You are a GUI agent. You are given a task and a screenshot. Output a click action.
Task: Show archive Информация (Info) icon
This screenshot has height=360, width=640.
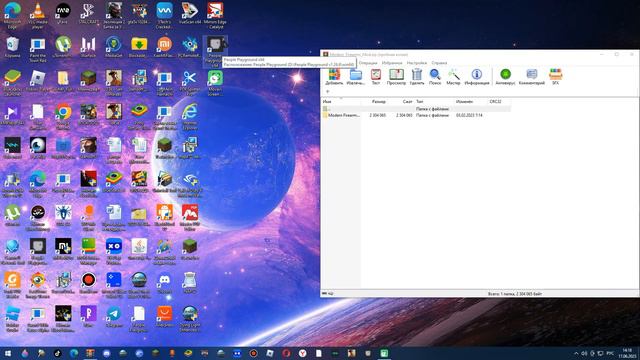(477, 76)
